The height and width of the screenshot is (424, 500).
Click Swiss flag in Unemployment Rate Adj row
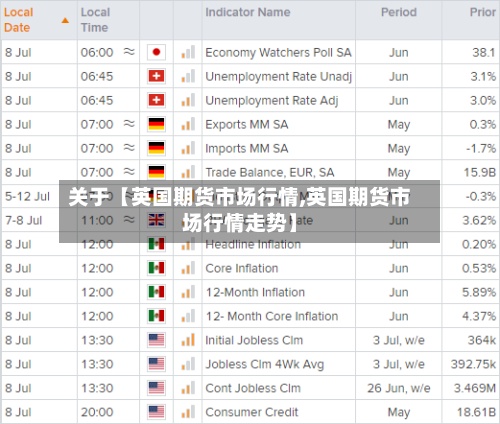[156, 100]
